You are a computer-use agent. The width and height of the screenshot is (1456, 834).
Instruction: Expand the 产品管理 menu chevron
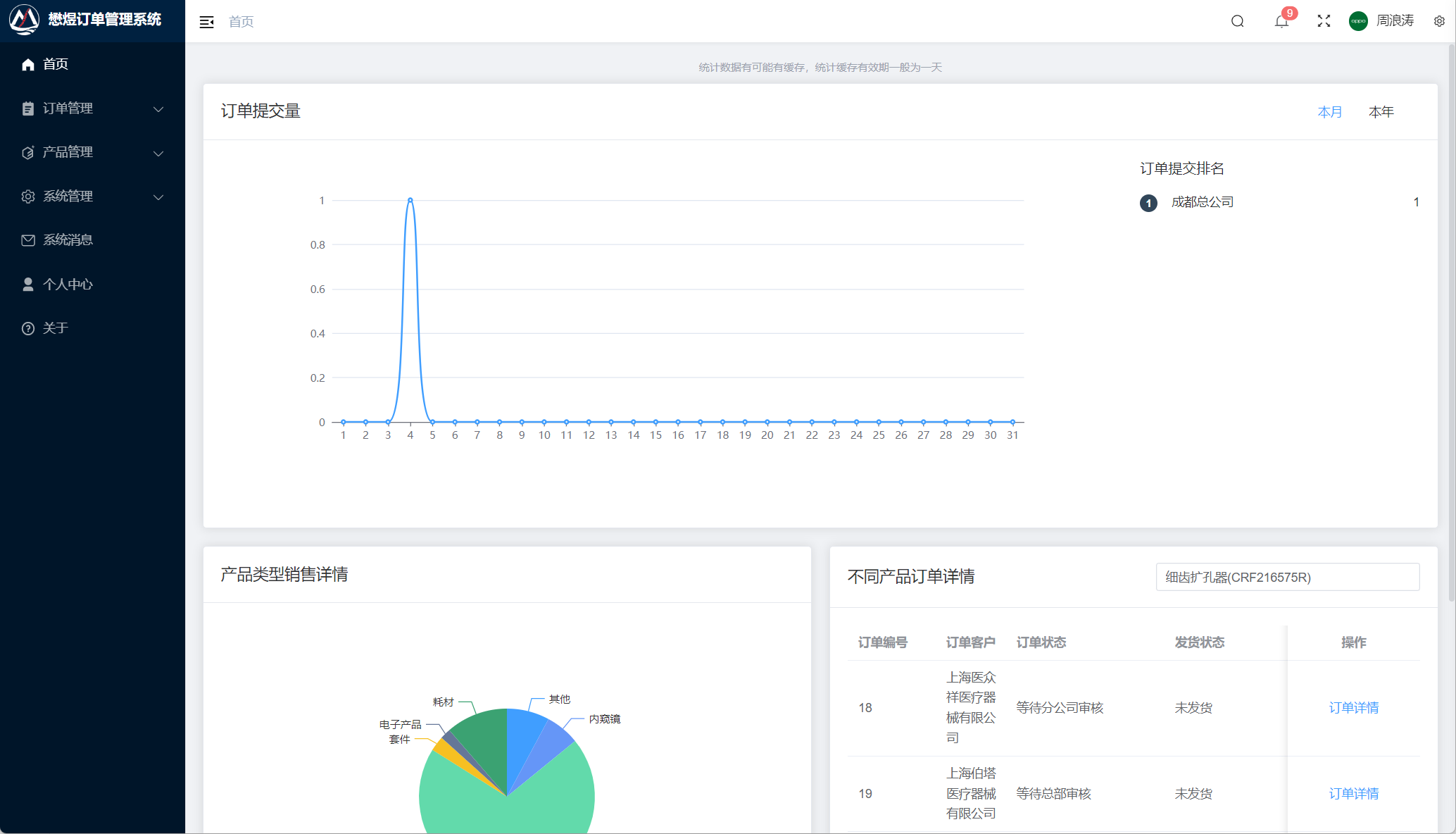tap(158, 153)
